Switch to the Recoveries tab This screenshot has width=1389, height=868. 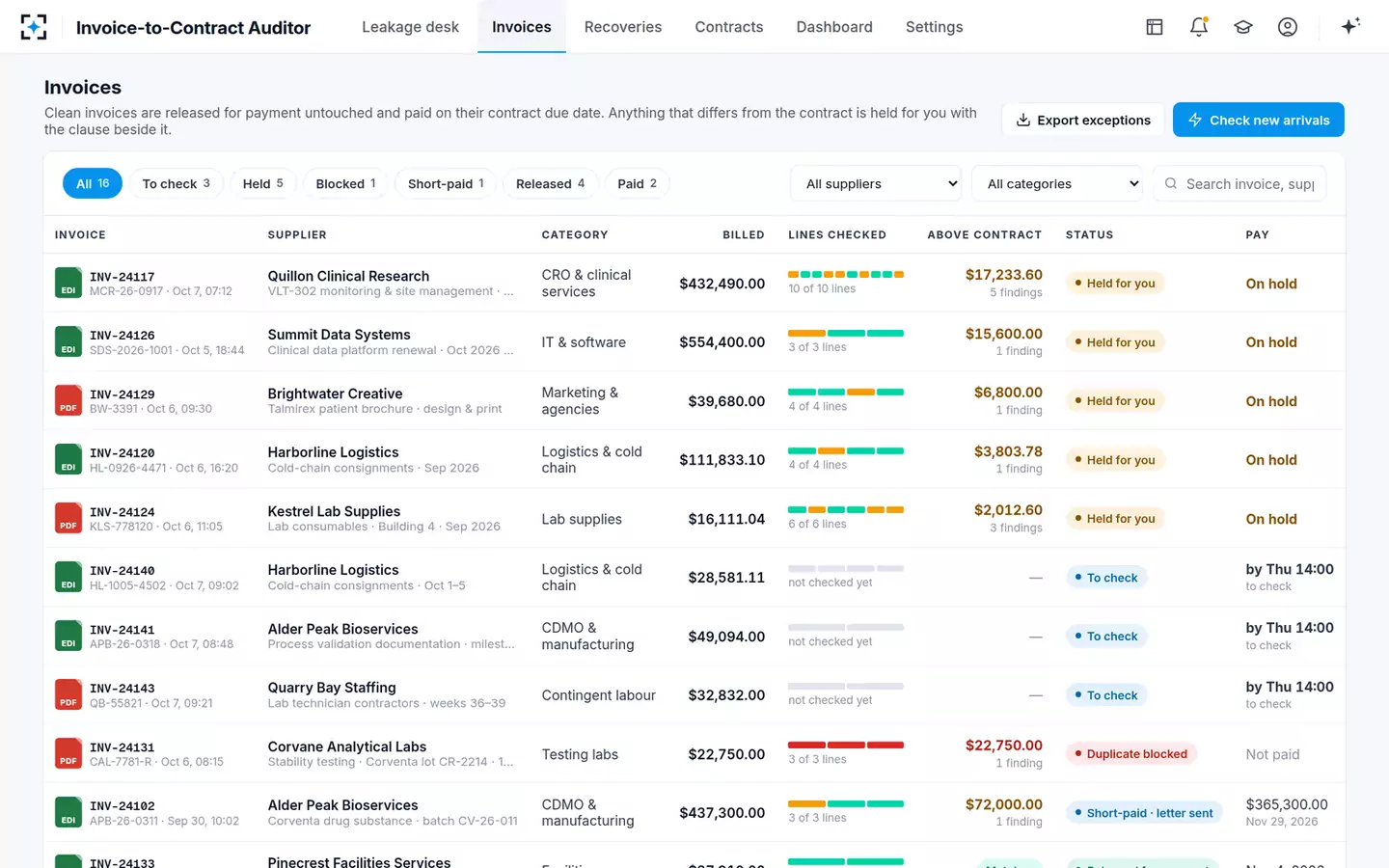623,27
